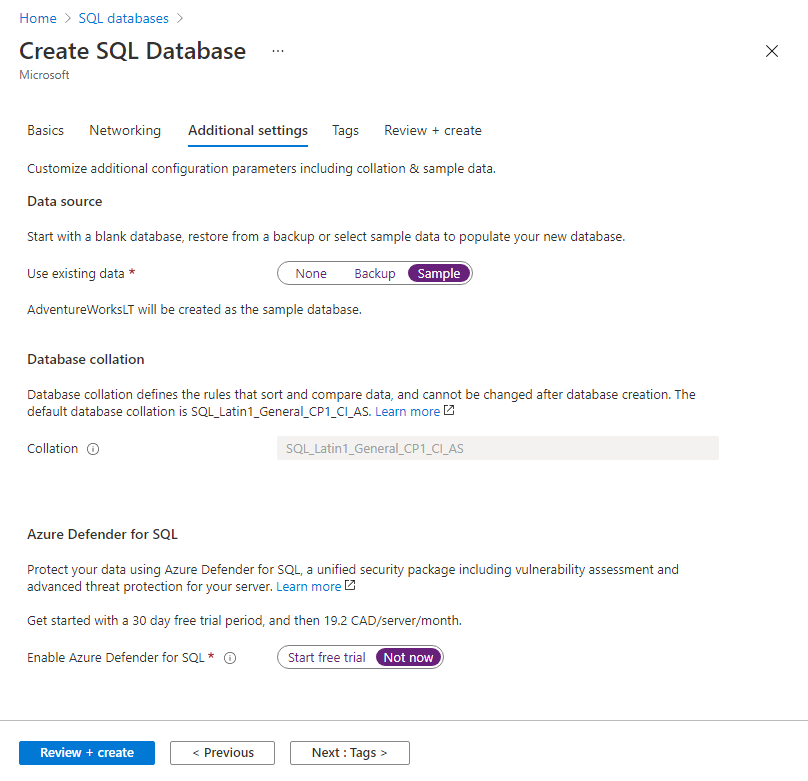Open the ellipsis menu beside Create SQL Database
The image size is (808, 781).
point(277,51)
